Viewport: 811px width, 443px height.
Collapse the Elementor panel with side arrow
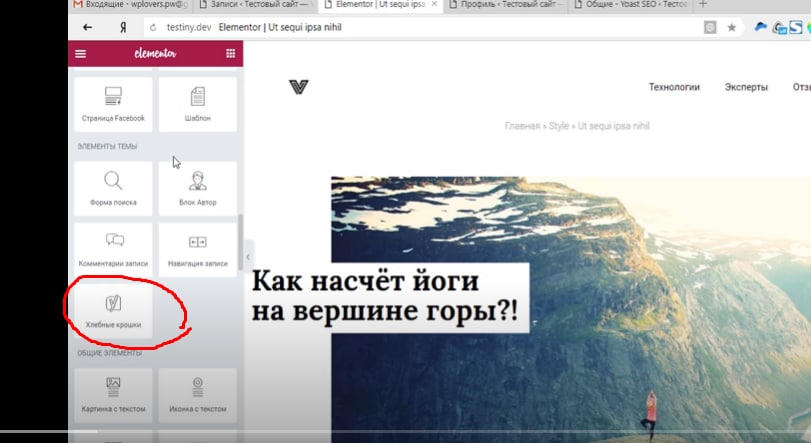248,257
